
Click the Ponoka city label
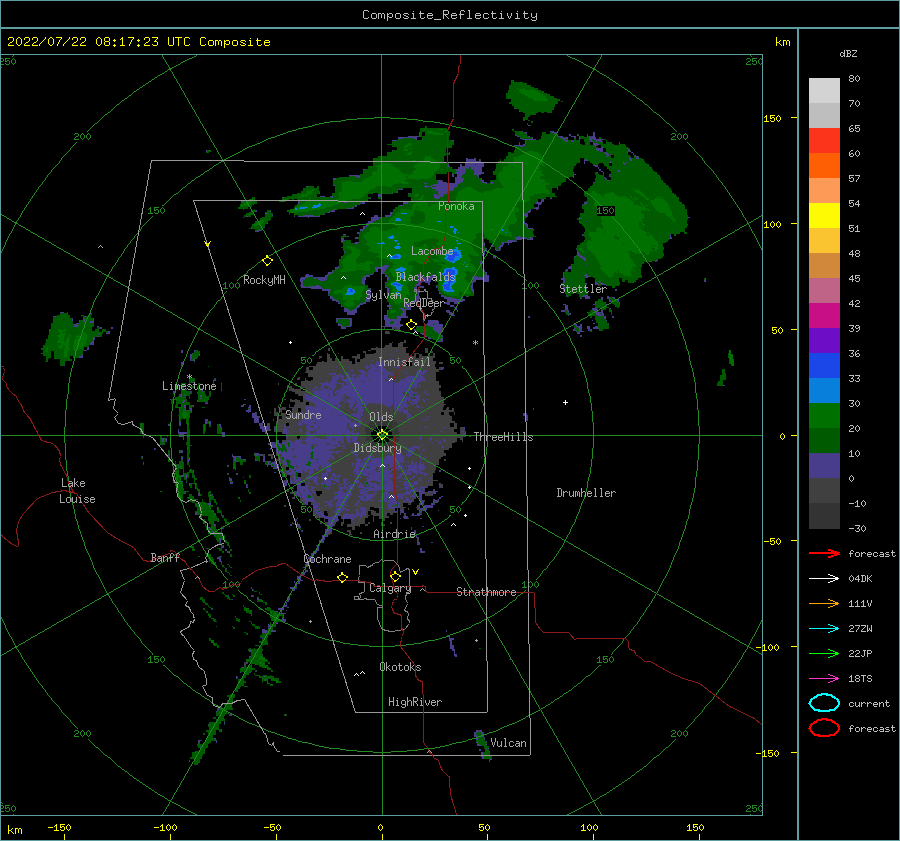(456, 206)
